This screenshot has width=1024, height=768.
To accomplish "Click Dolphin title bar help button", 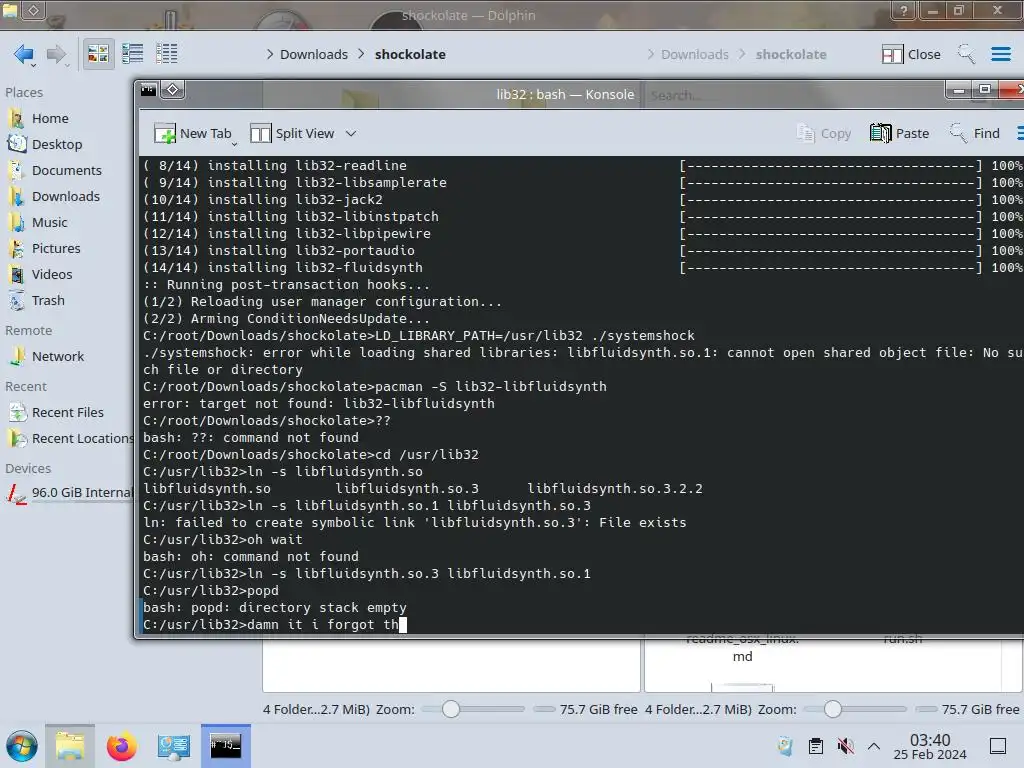I will [x=904, y=10].
